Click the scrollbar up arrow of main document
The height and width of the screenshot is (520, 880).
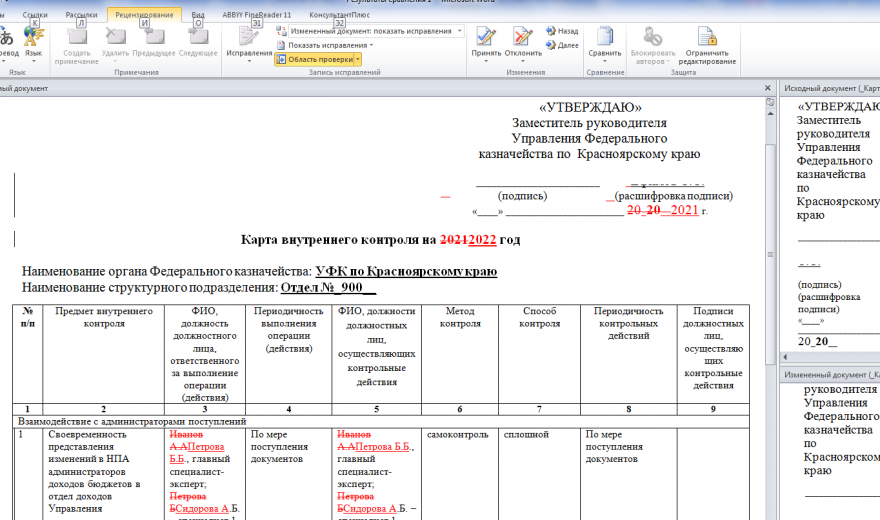771,113
